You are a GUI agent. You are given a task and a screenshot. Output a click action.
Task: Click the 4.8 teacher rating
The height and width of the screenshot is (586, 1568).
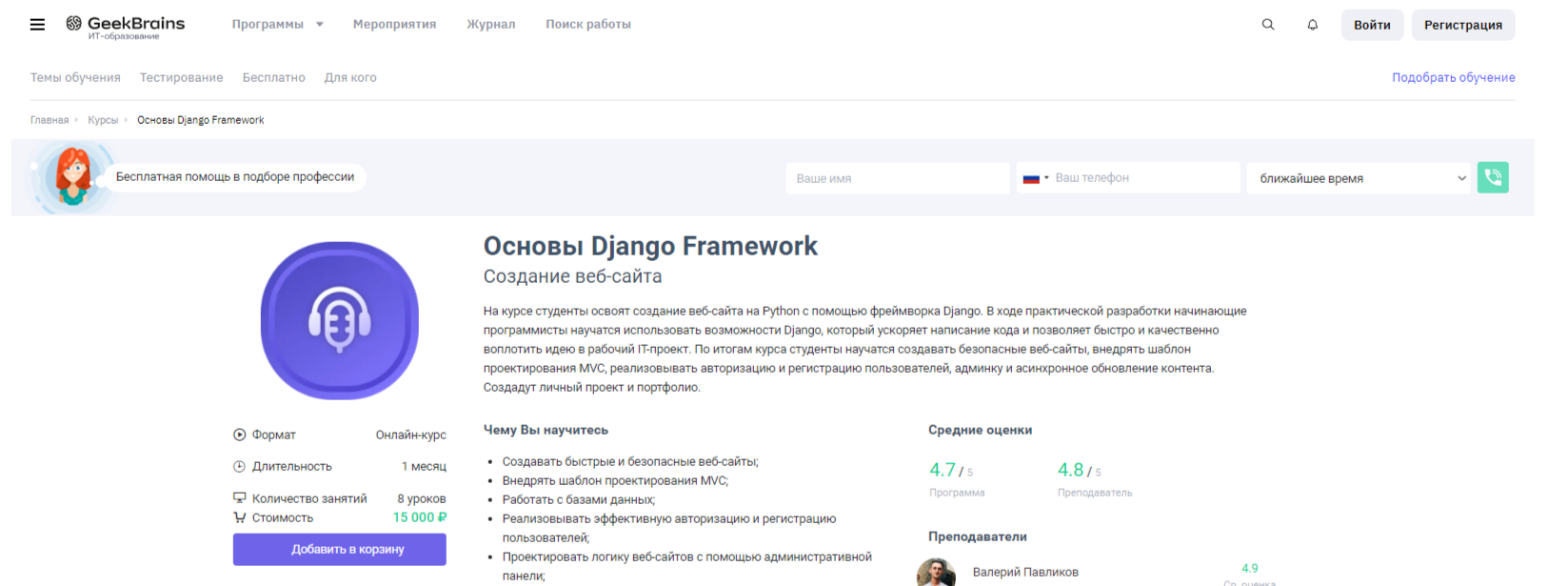click(1071, 470)
